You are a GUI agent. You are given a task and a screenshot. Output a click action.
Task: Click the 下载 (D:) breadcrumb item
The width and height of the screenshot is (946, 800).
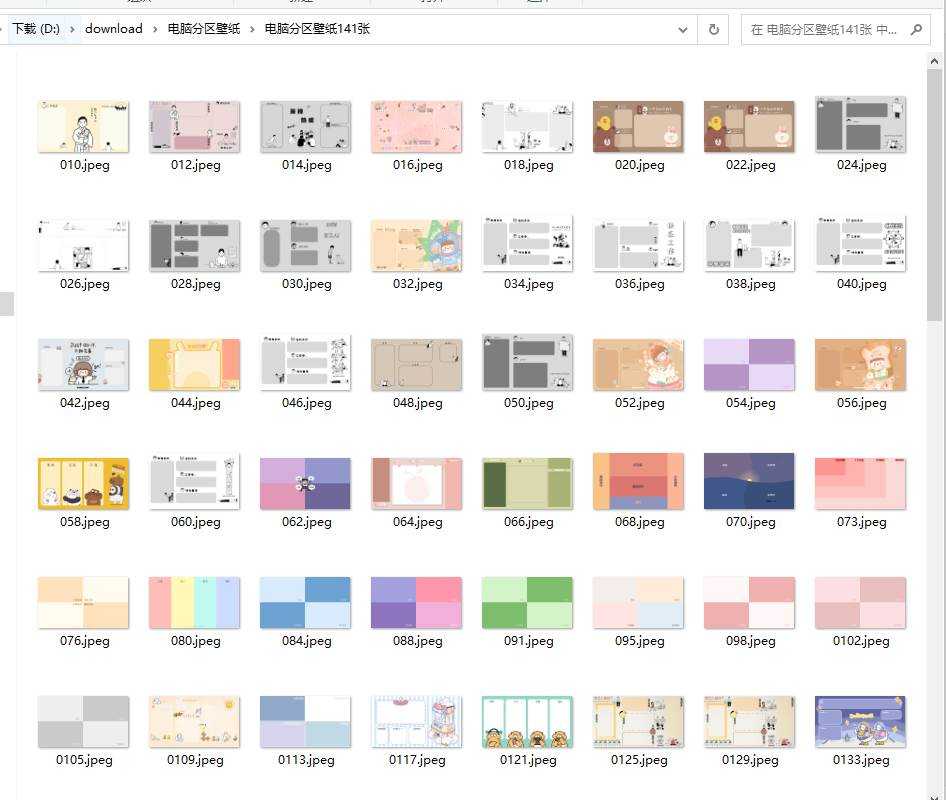tap(40, 29)
